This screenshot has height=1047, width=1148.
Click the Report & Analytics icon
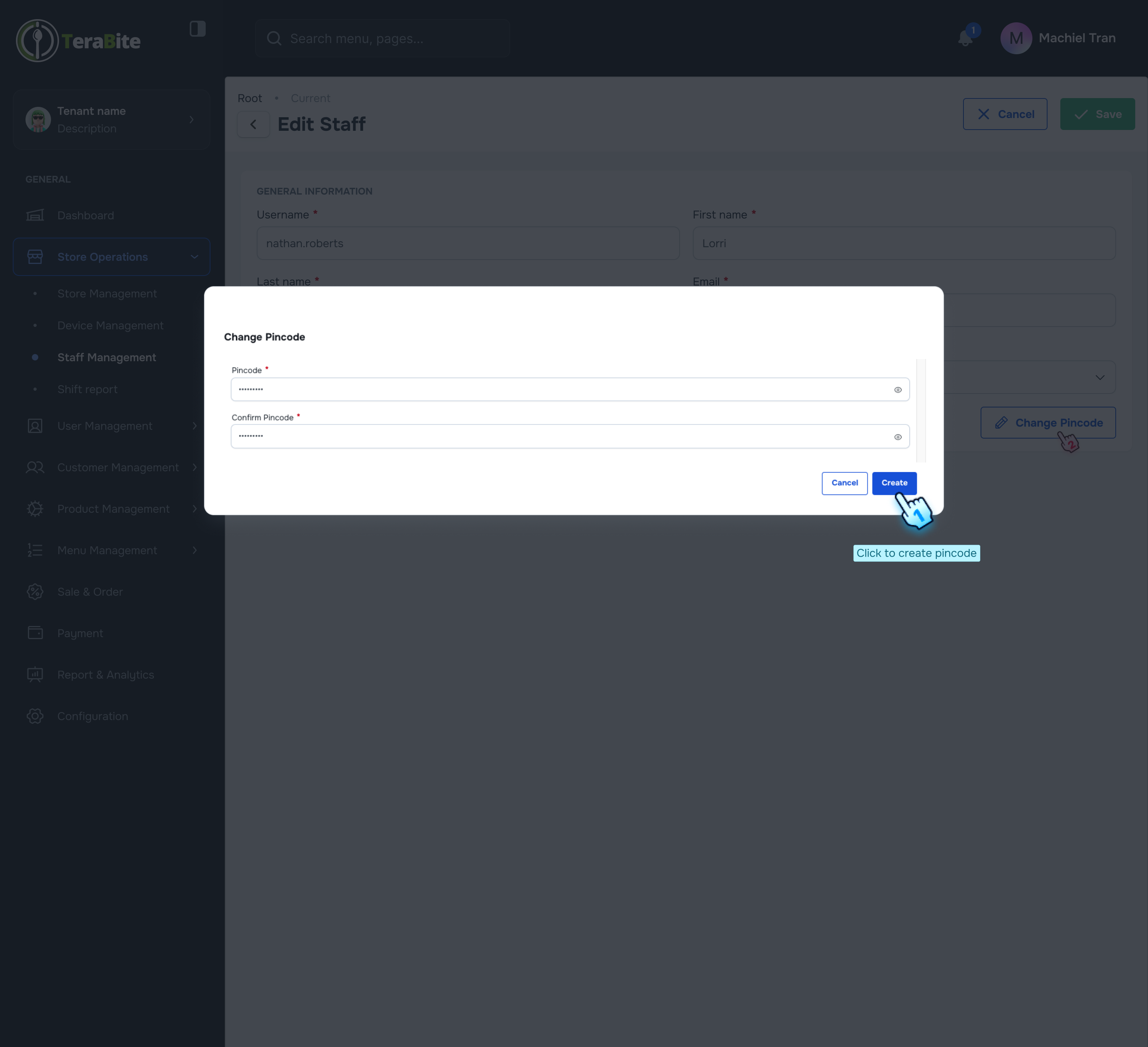point(35,675)
